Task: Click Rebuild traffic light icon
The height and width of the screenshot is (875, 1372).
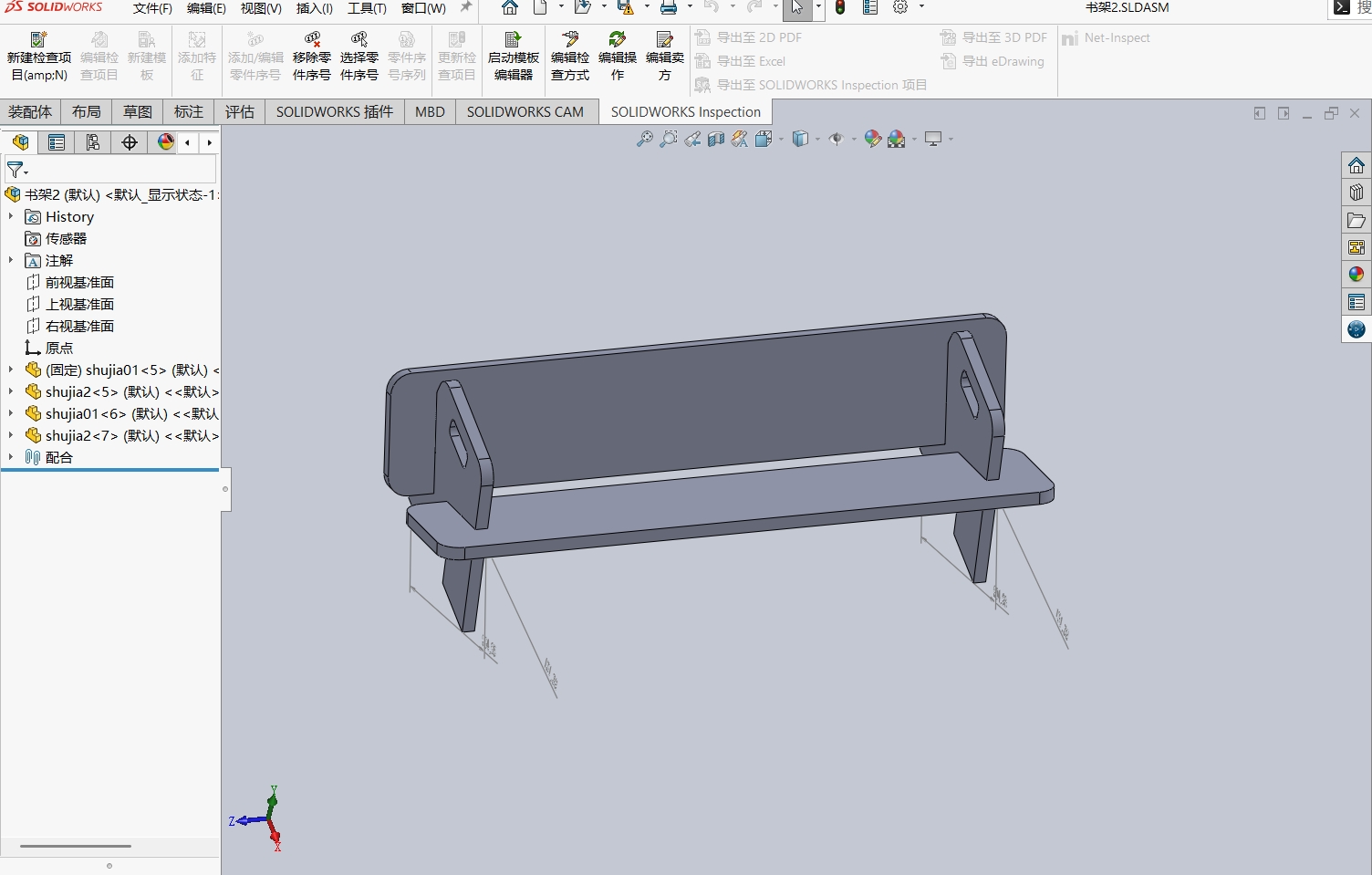Action: [840, 7]
